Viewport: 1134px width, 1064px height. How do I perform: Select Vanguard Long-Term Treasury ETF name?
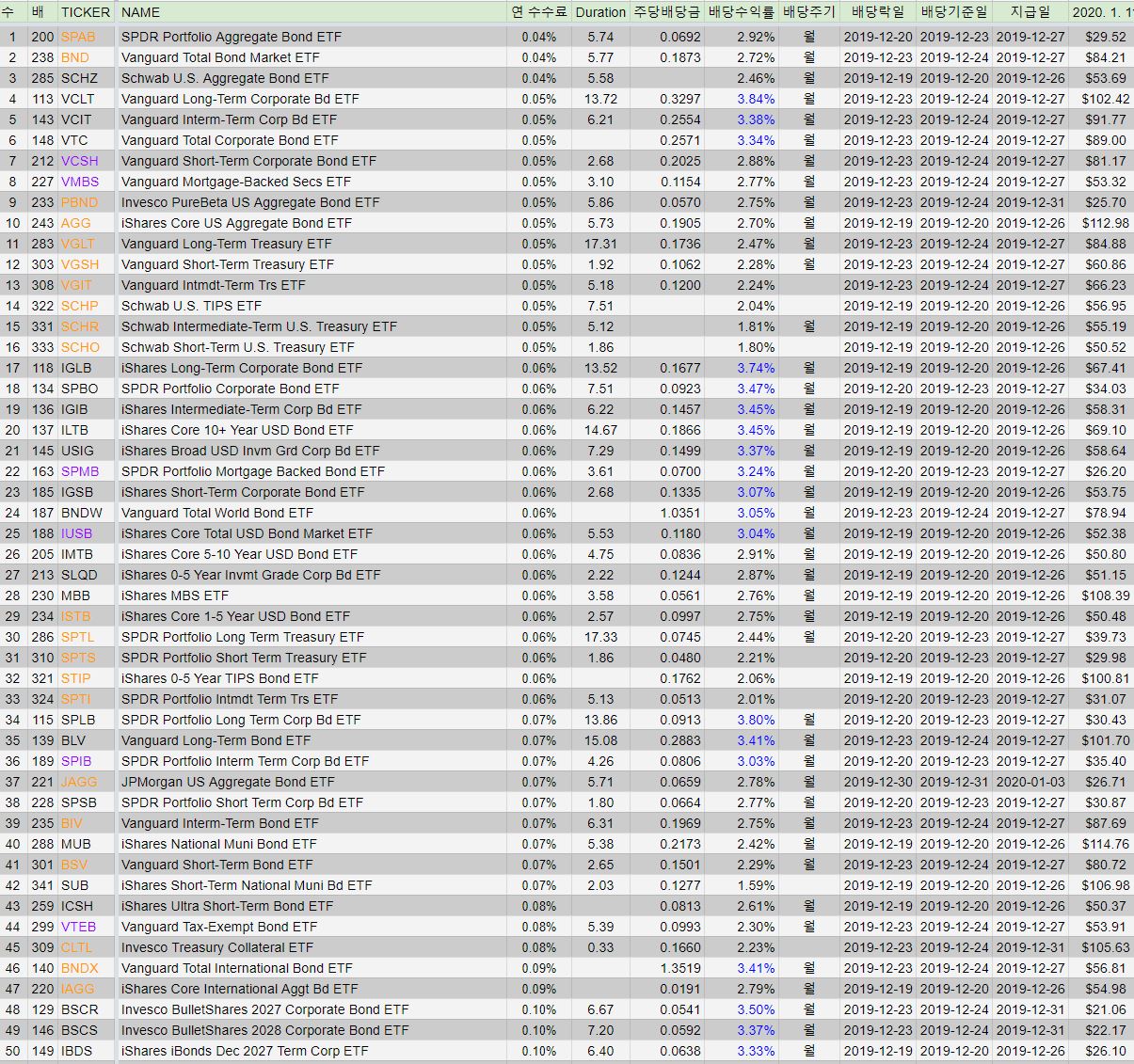(226, 244)
